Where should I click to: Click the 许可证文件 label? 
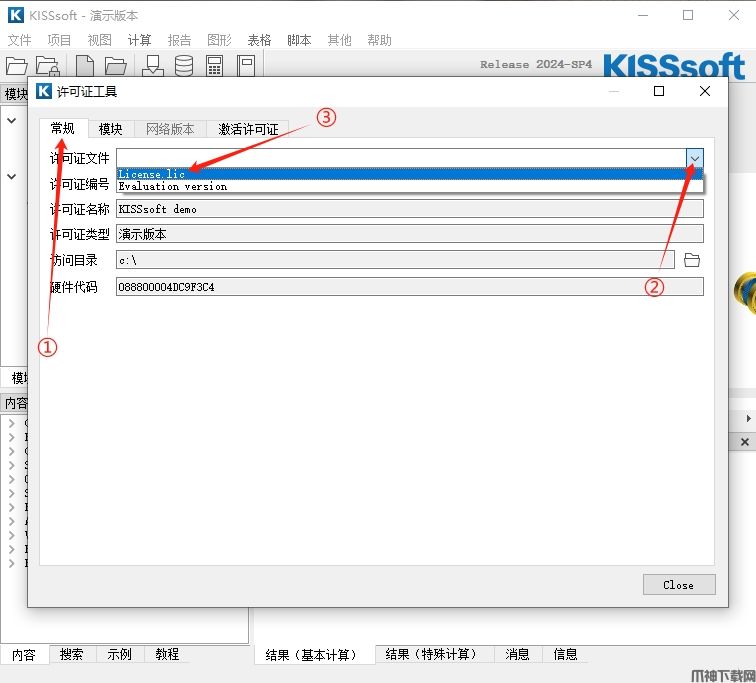[x=80, y=158]
